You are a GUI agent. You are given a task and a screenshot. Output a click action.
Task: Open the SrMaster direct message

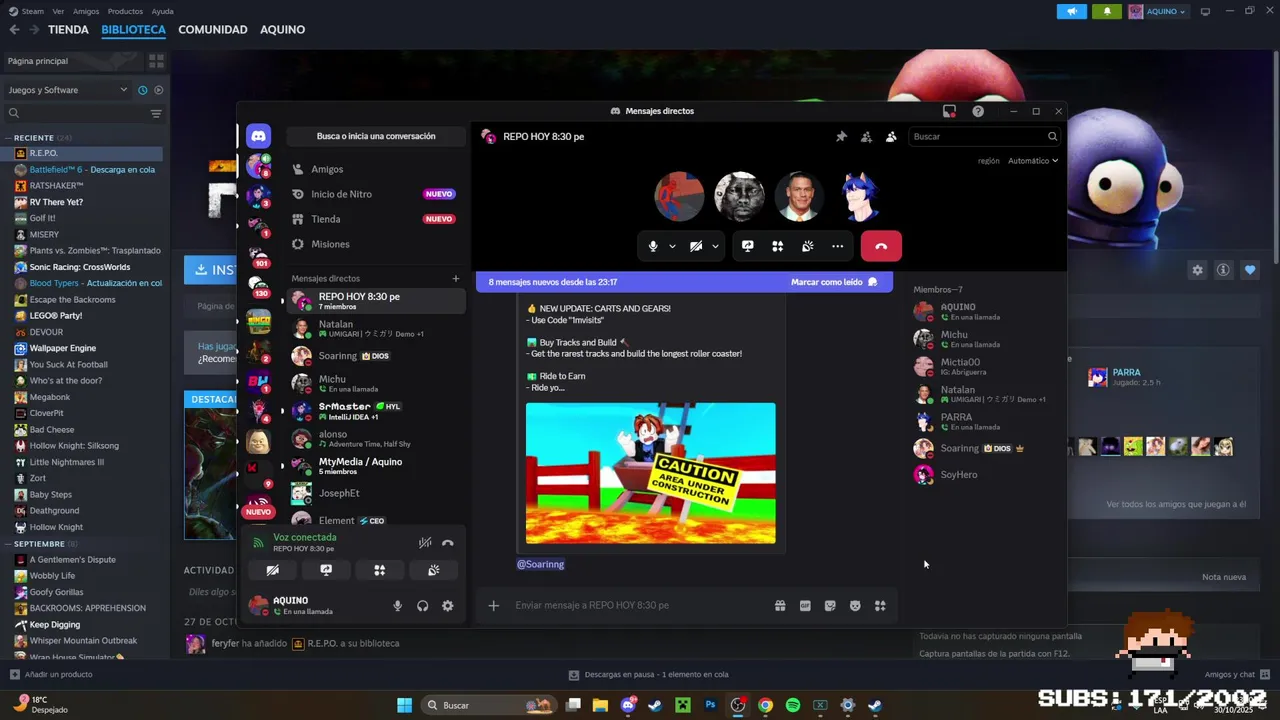coord(375,411)
